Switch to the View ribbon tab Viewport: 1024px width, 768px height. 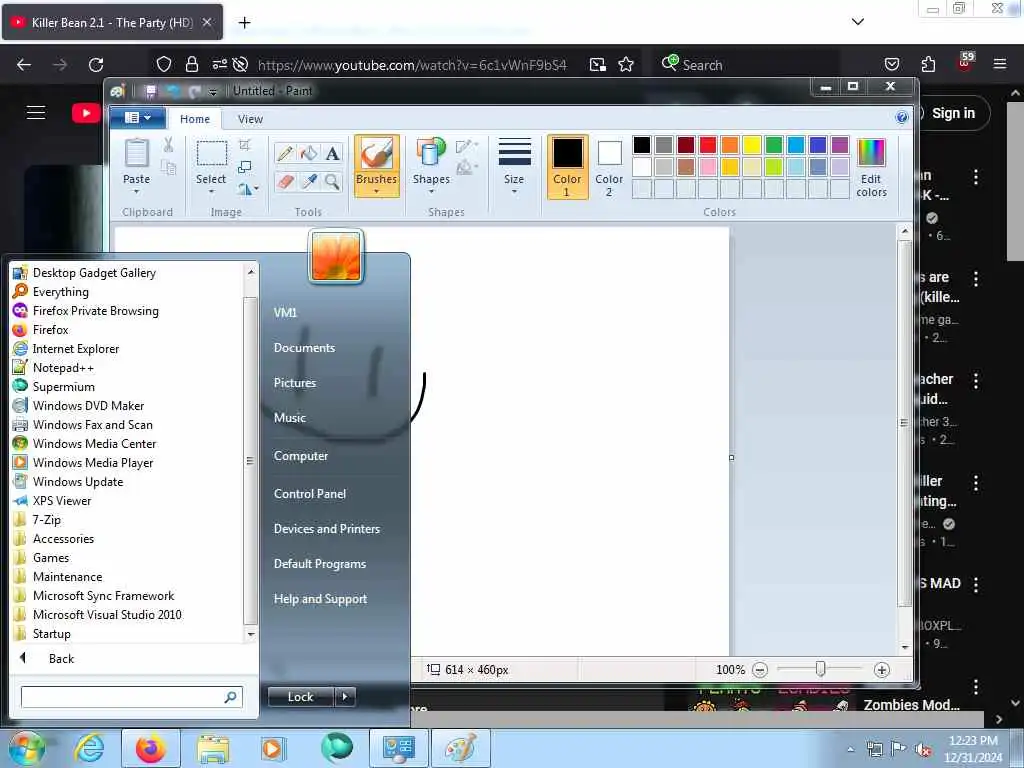point(250,119)
